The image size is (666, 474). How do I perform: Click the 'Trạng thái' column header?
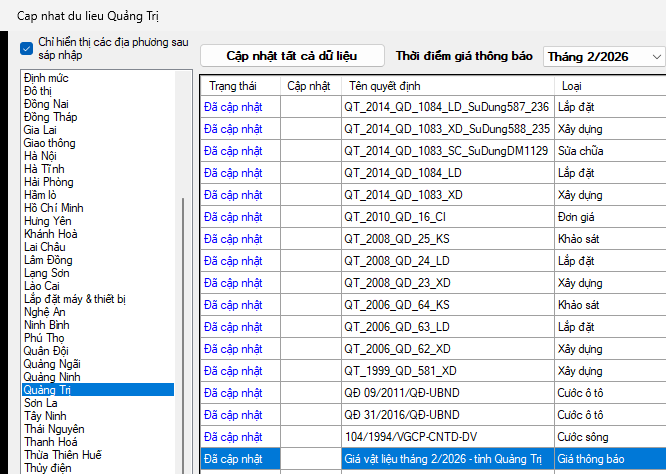click(x=232, y=86)
